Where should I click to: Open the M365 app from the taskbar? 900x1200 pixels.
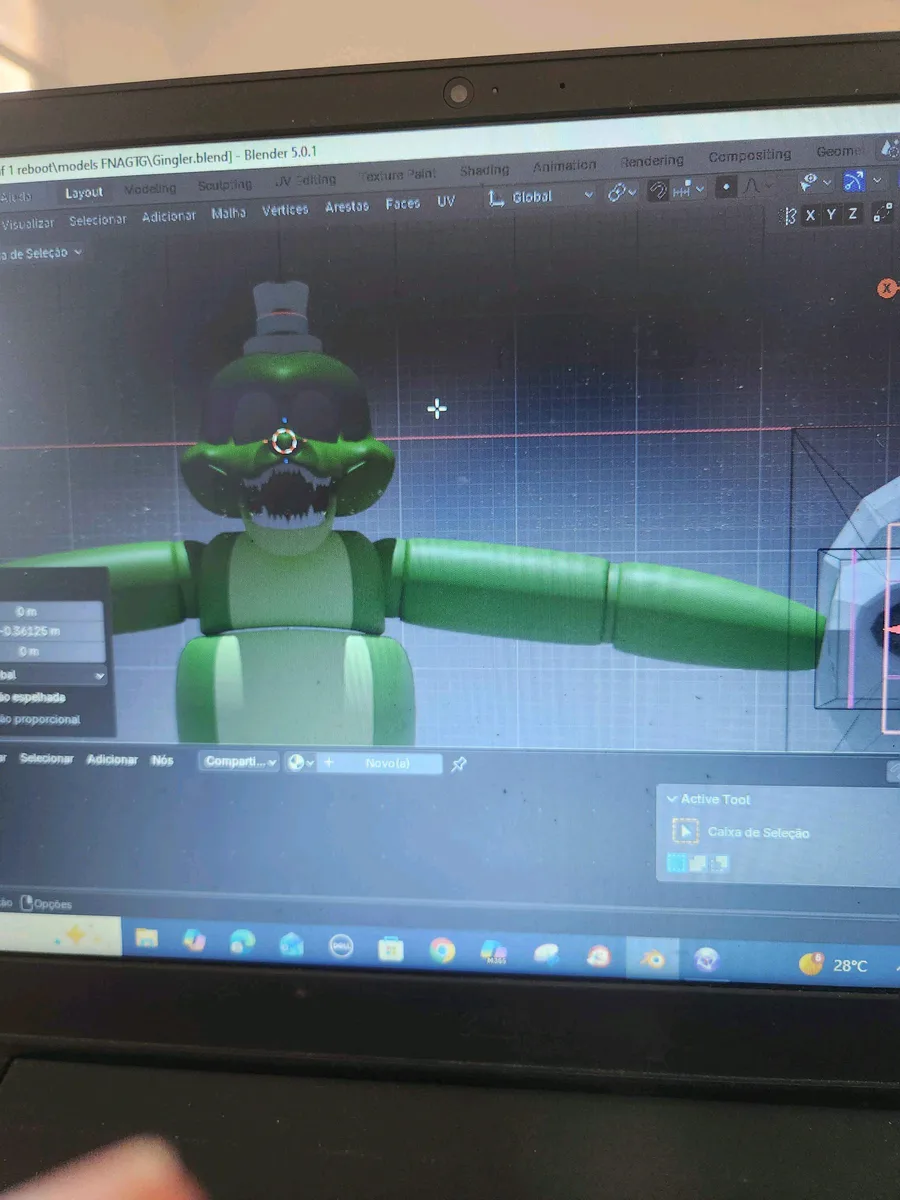tap(494, 952)
